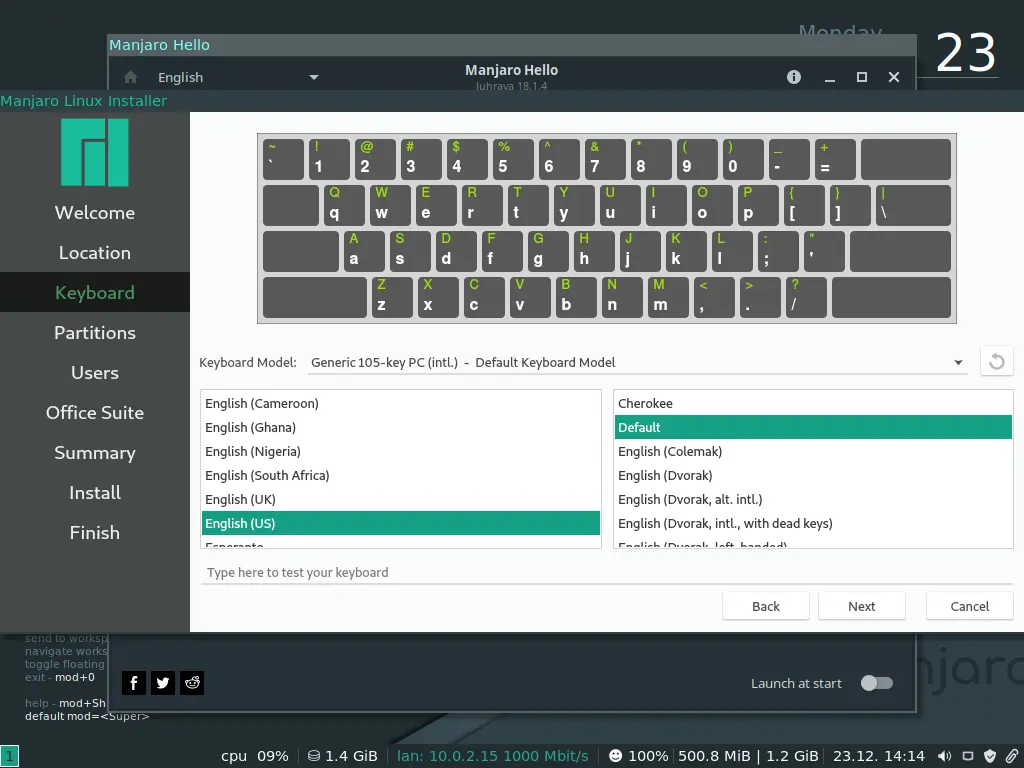Click the paperclip icon in the system tray
Image resolution: width=1024 pixels, height=768 pixels.
point(1012,756)
